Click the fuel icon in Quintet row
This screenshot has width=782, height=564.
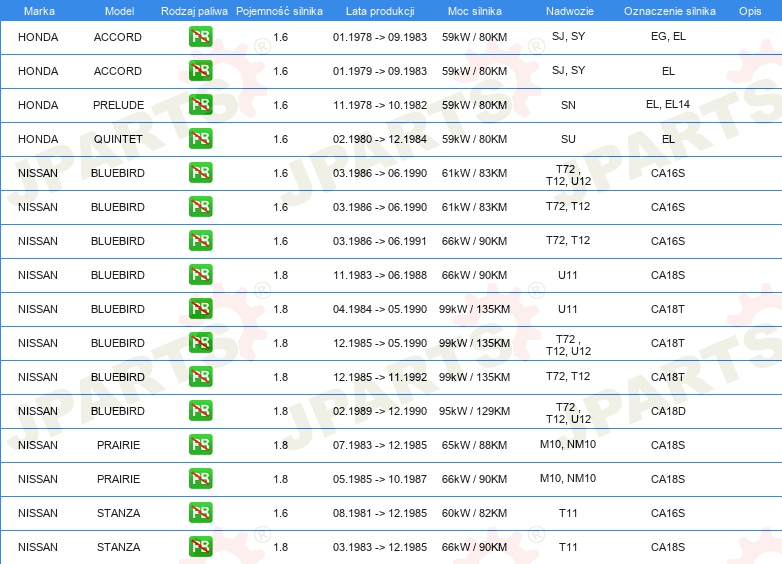(x=200, y=139)
